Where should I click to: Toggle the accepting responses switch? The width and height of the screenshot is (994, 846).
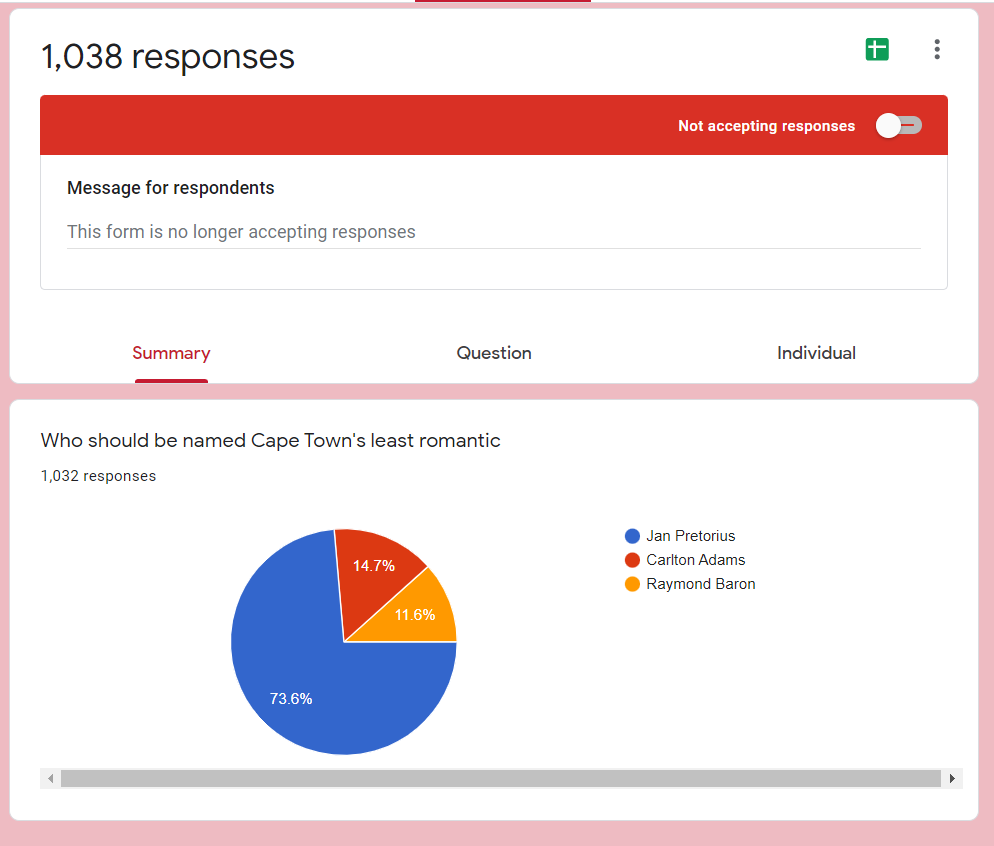coord(898,125)
